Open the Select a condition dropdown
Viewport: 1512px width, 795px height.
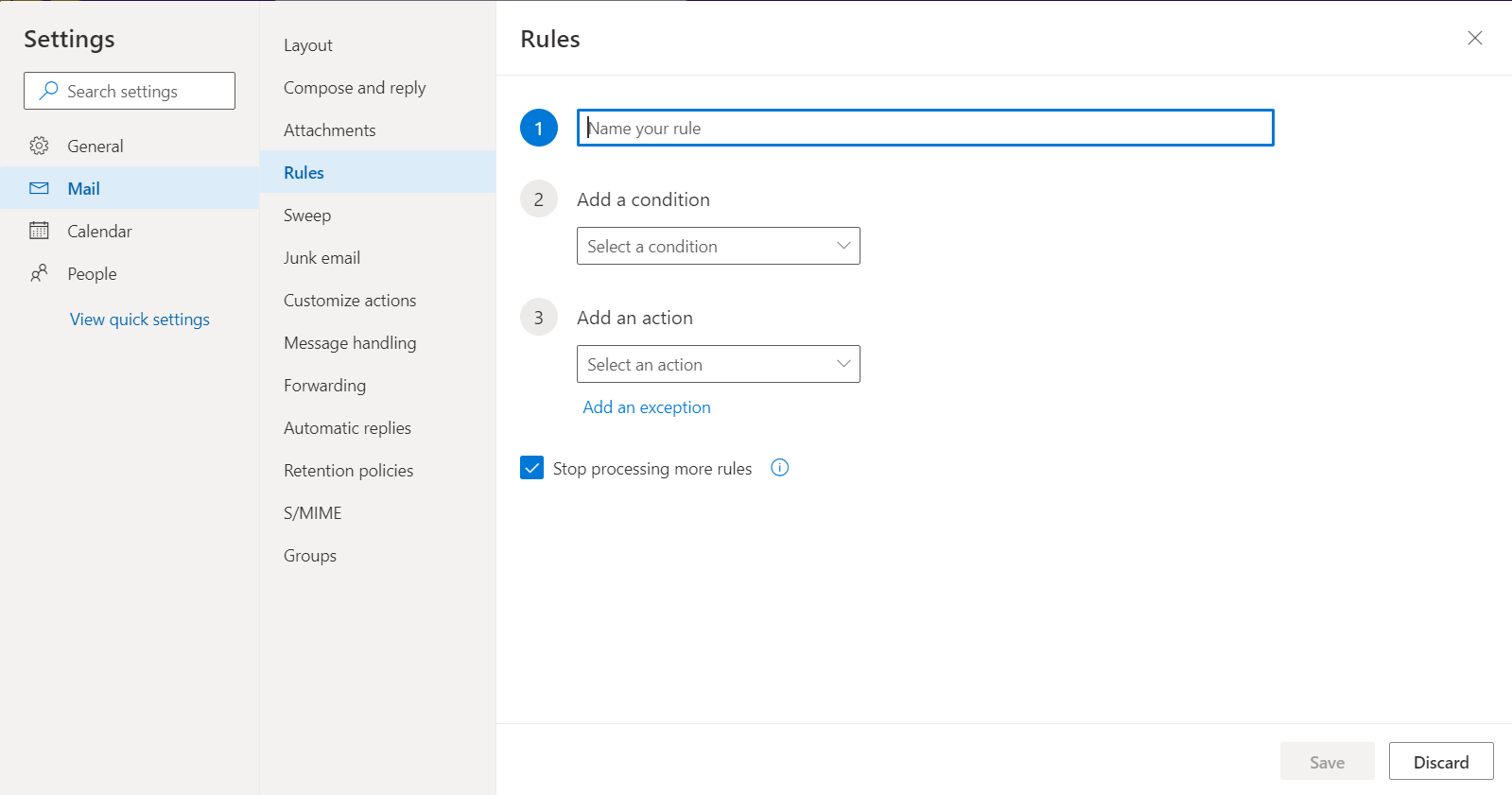(719, 246)
